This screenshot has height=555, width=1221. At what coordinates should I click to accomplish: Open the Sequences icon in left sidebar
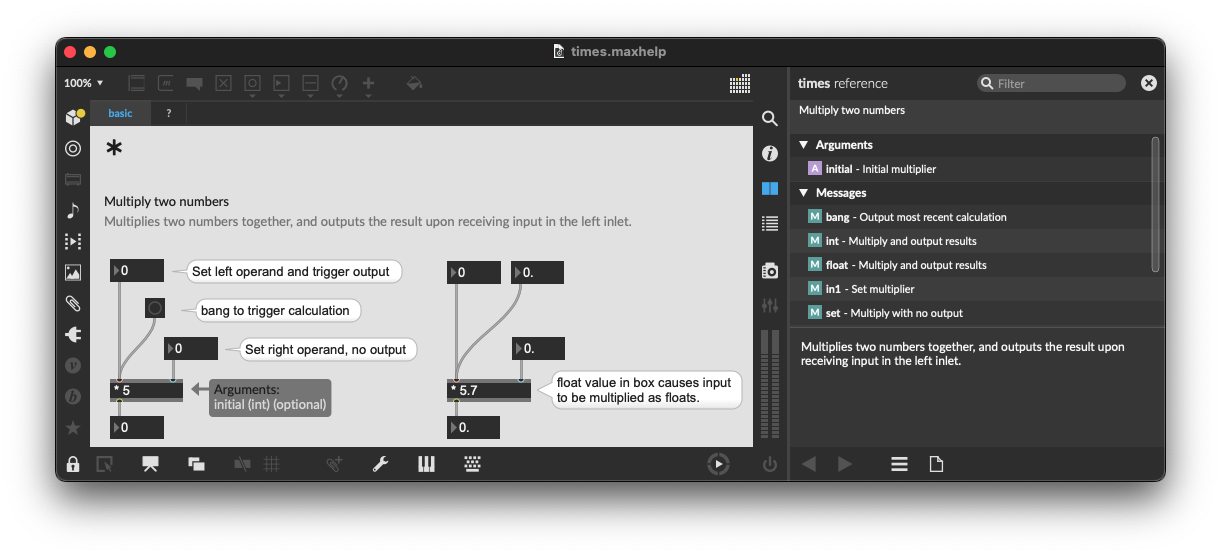(73, 241)
